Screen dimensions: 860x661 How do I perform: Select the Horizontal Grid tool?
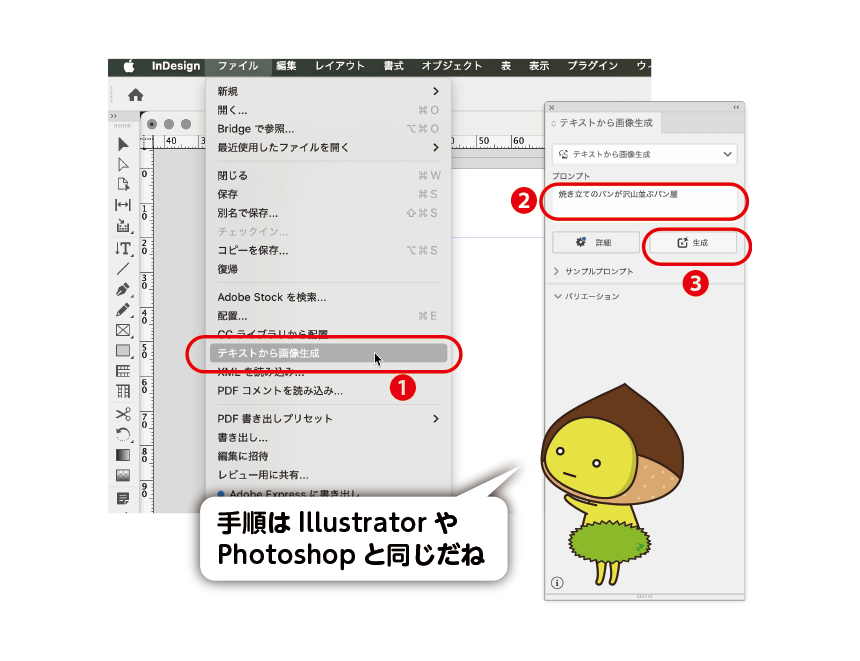123,371
